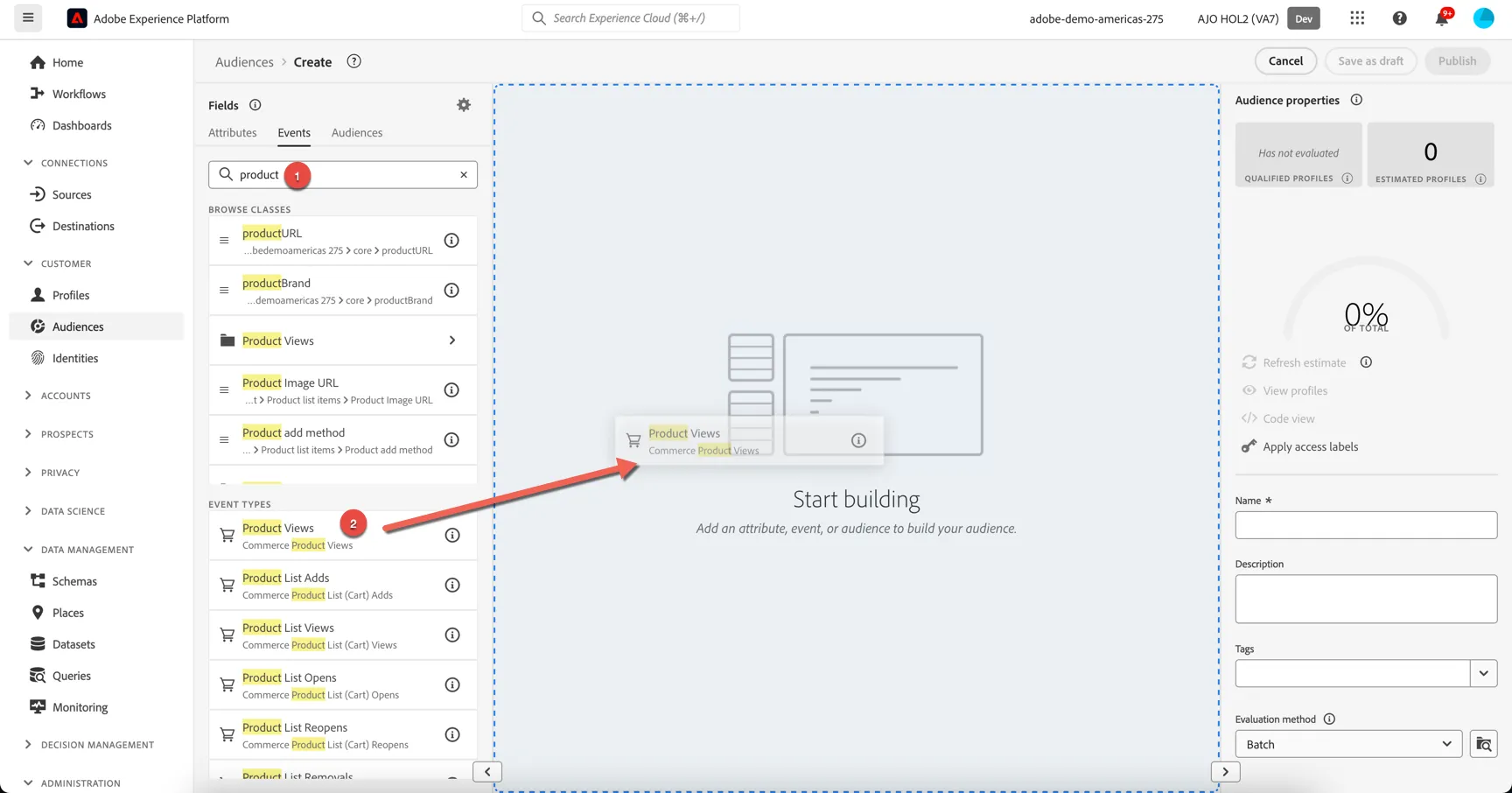The width and height of the screenshot is (1512, 793).
Task: Collapse the left Fields panel arrow
Action: (x=487, y=772)
